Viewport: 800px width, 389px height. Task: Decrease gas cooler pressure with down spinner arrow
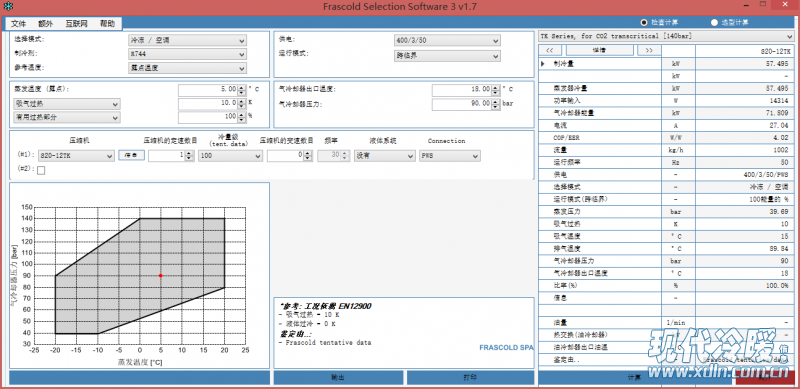(495, 107)
